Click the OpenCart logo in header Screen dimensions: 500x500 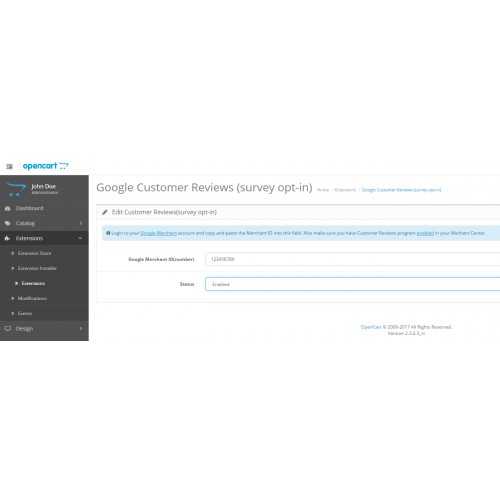[46, 166]
